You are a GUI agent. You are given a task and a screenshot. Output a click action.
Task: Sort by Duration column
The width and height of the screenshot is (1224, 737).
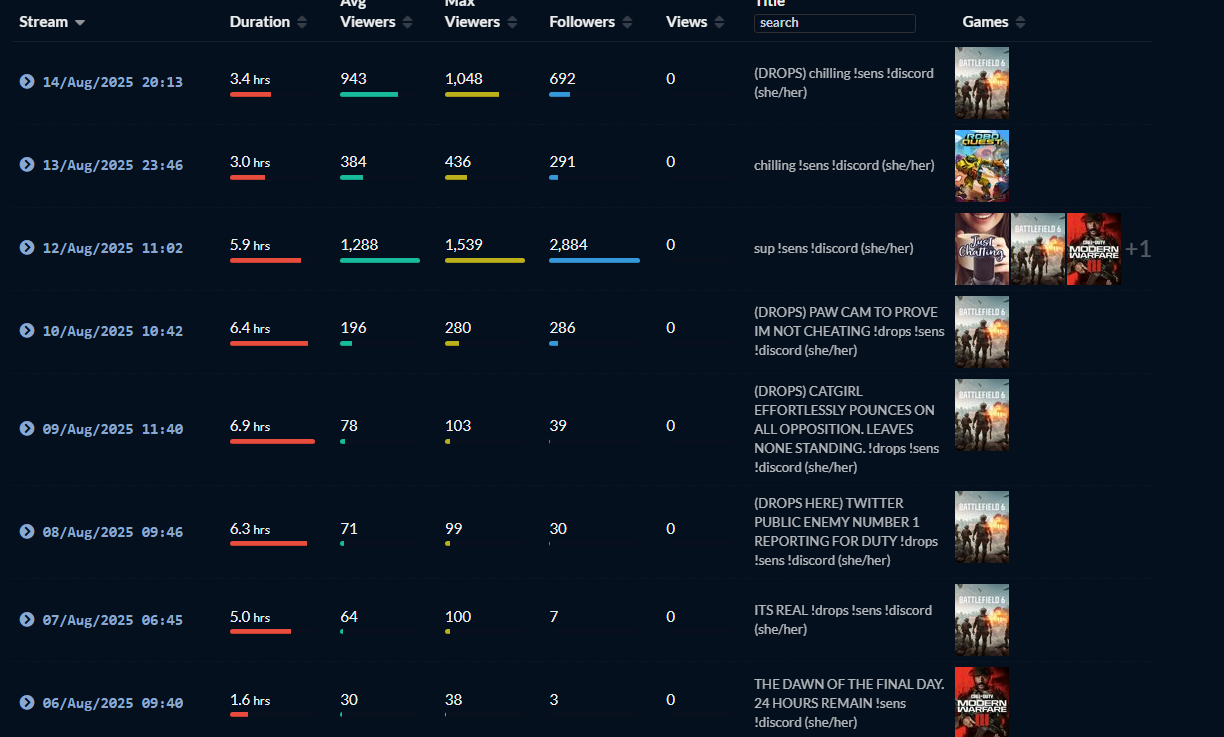(x=268, y=22)
